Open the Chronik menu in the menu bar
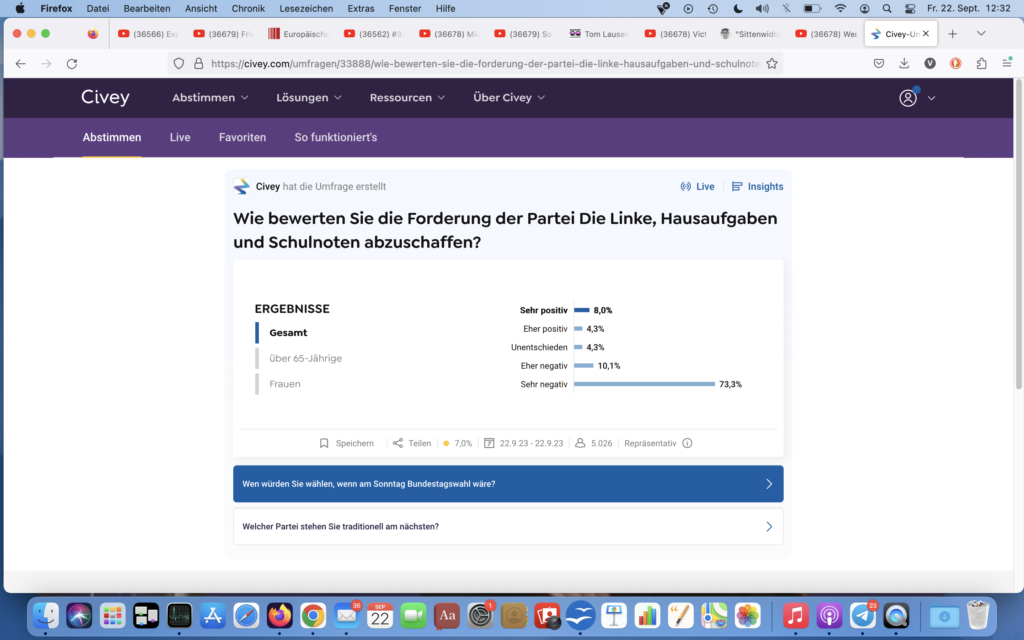 (x=248, y=8)
